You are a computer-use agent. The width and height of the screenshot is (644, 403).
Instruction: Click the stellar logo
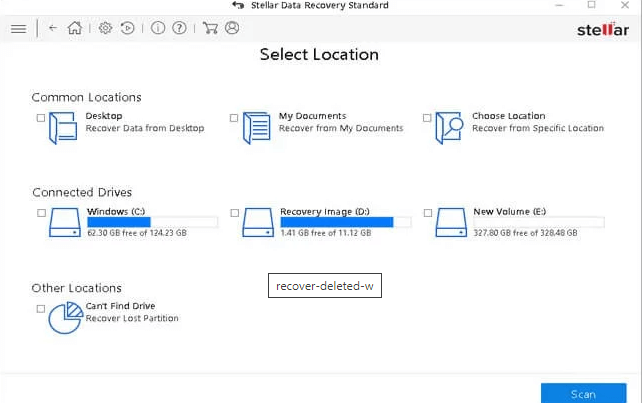pyautogui.click(x=603, y=29)
